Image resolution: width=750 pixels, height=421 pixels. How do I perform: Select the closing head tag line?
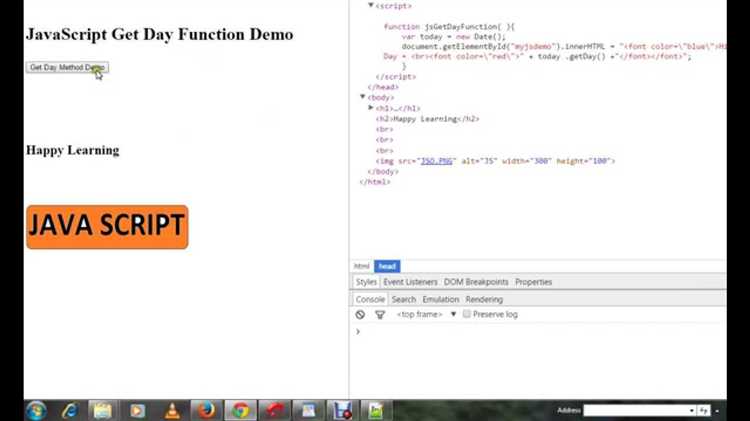coord(383,87)
